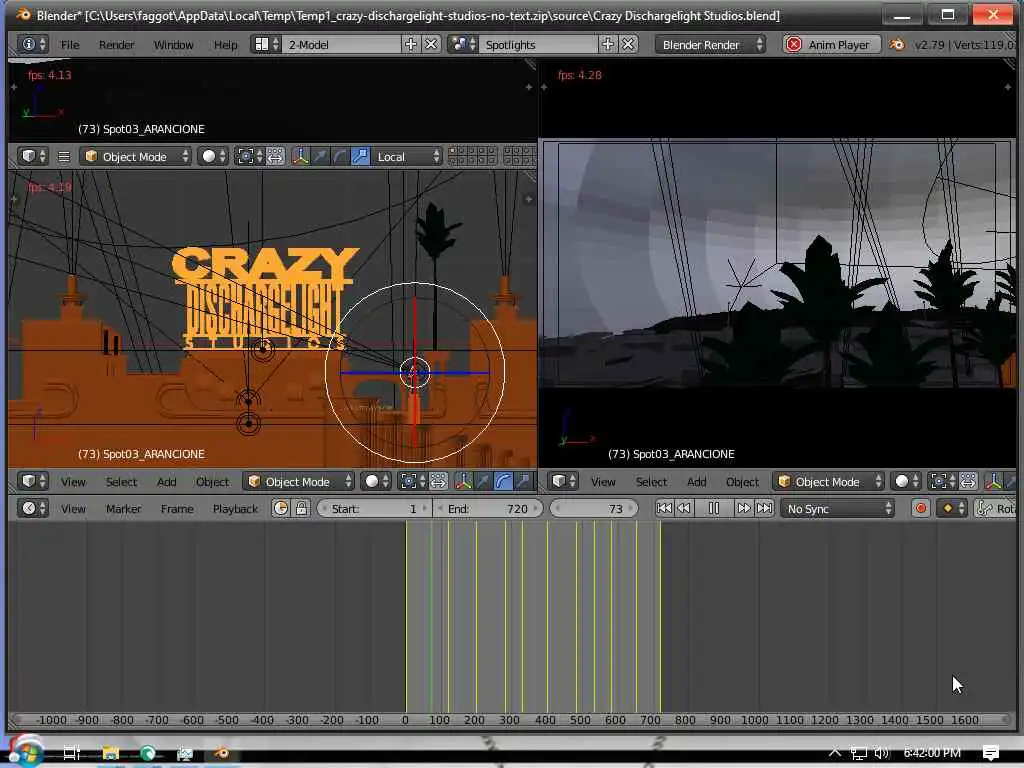The width and height of the screenshot is (1024, 768).
Task: Open pivot point selector in left viewport
Action: [x=412, y=482]
